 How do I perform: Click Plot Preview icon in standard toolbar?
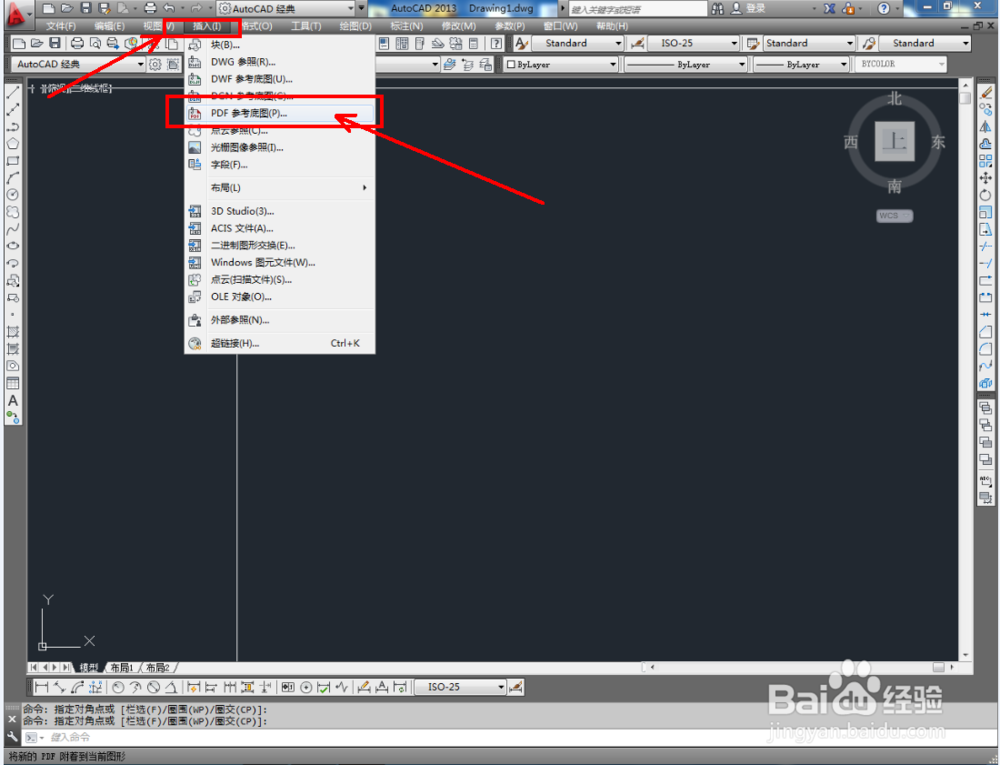pyautogui.click(x=95, y=43)
